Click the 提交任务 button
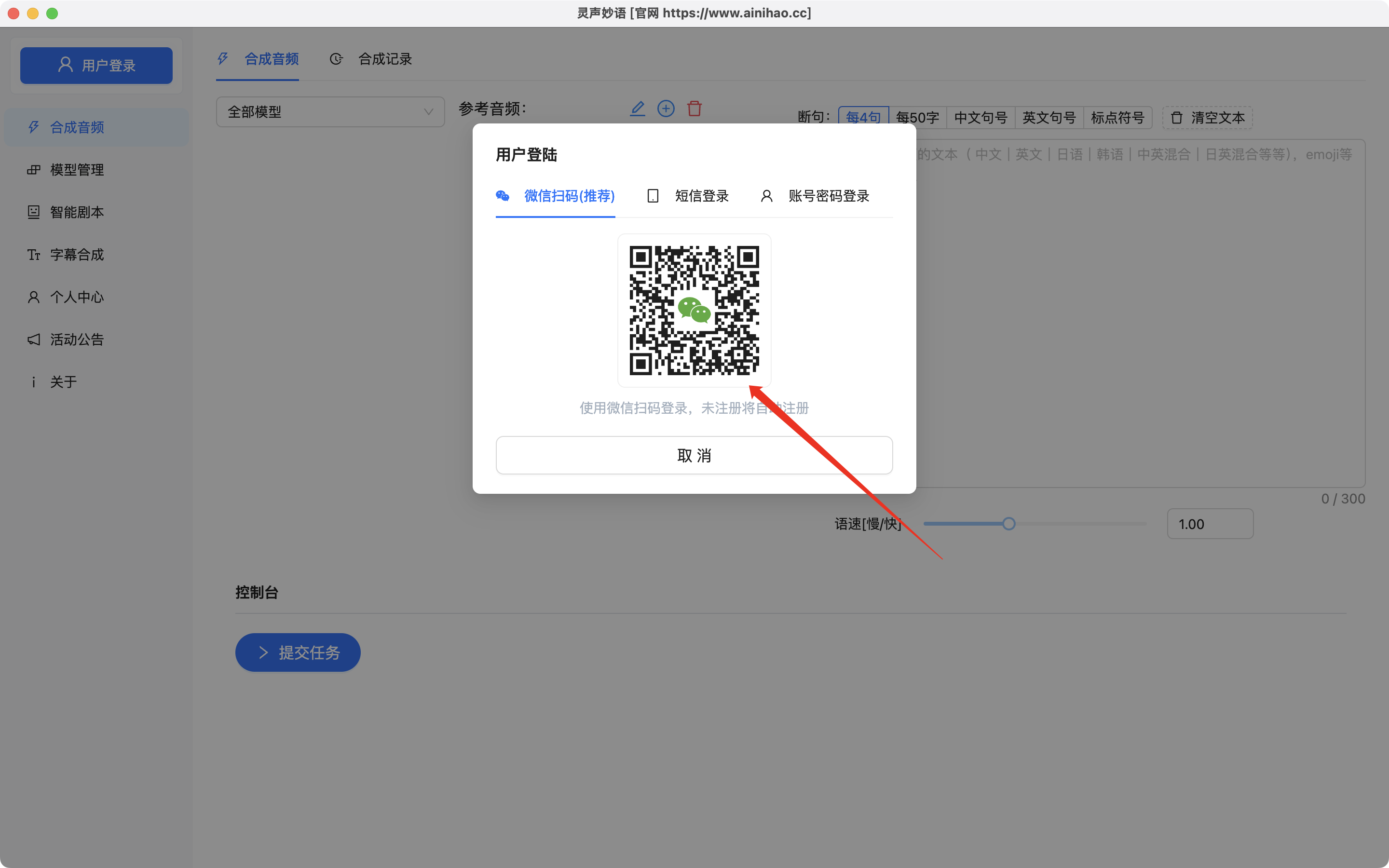Image resolution: width=1389 pixels, height=868 pixels. (298, 652)
